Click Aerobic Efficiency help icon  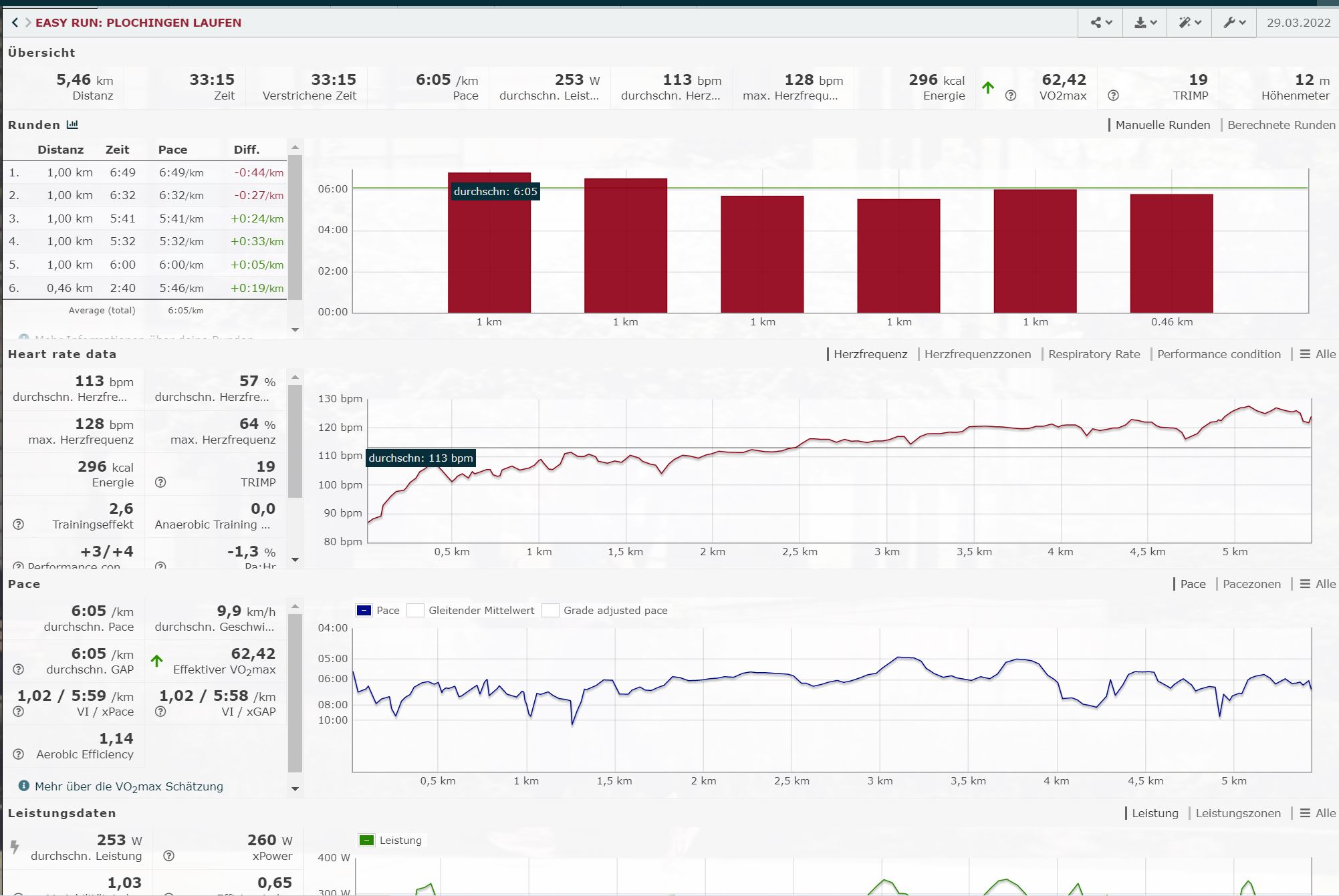(19, 754)
